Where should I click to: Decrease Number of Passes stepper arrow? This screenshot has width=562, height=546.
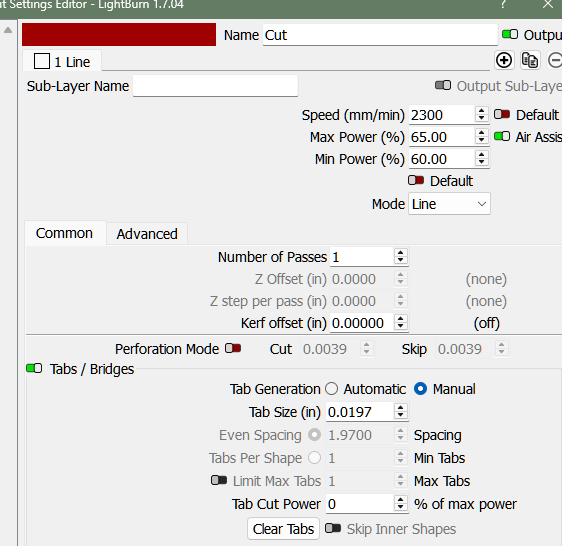[400, 261]
